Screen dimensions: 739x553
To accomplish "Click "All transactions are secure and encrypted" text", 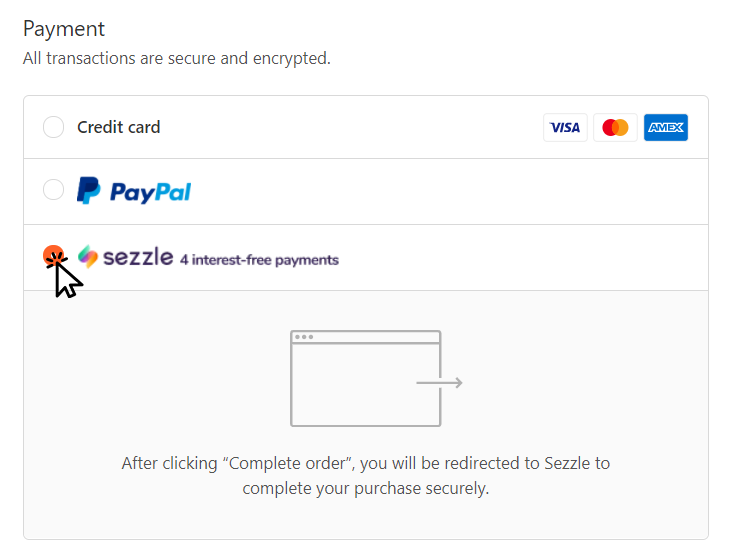I will (x=176, y=58).
